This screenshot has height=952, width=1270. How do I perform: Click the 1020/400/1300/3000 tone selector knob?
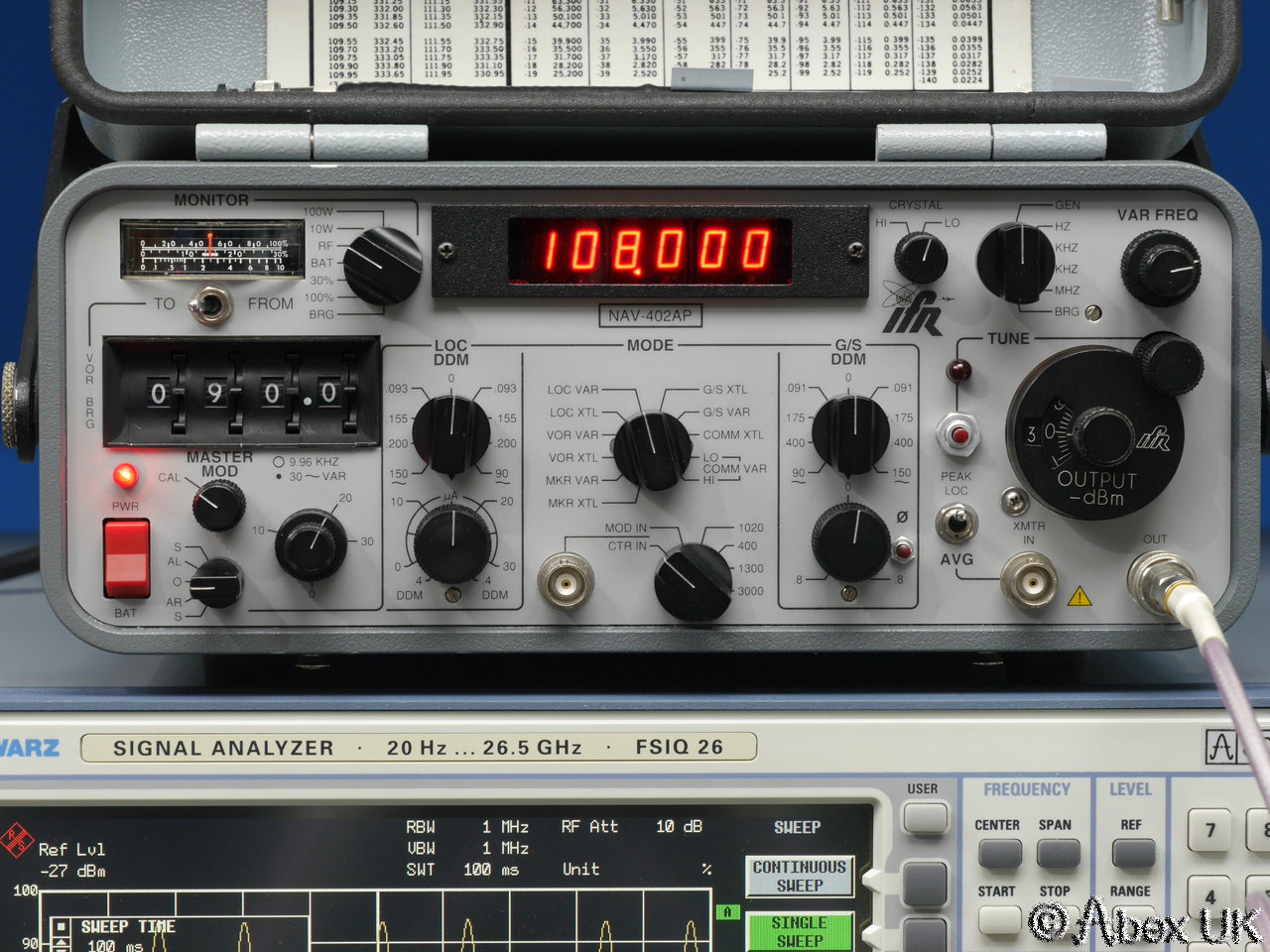click(693, 582)
